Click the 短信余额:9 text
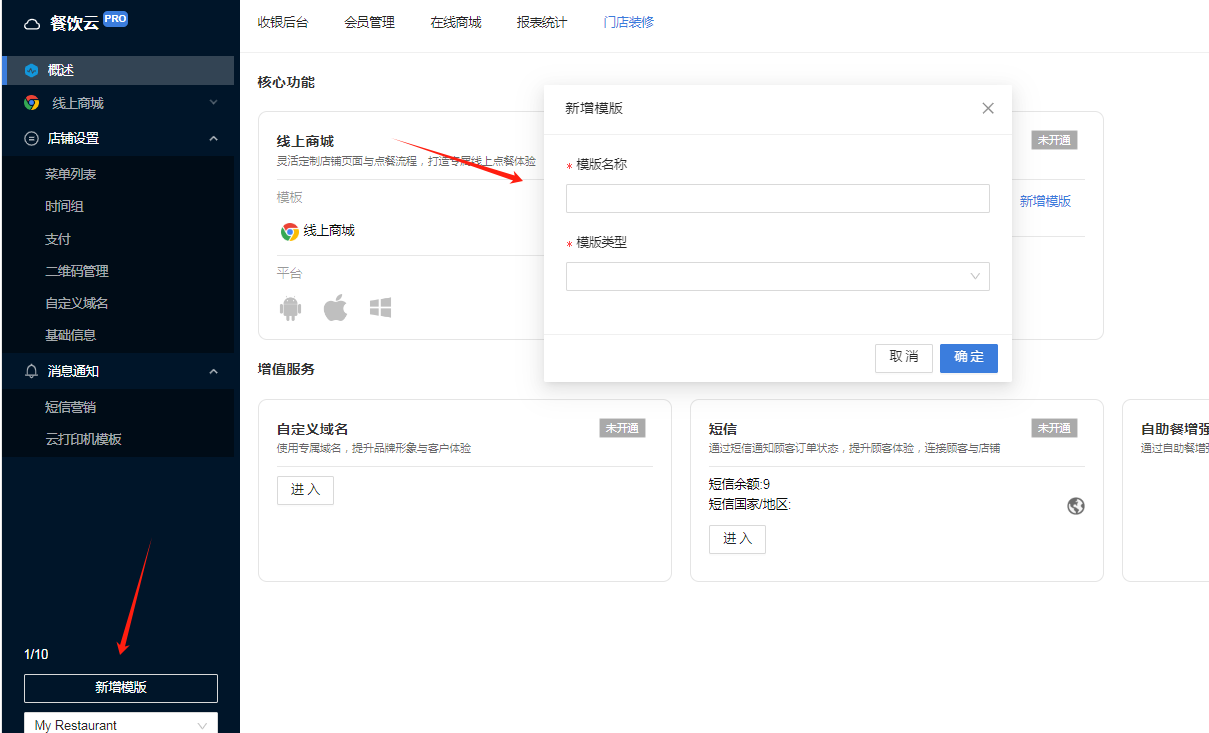This screenshot has width=1209, height=733. [739, 485]
